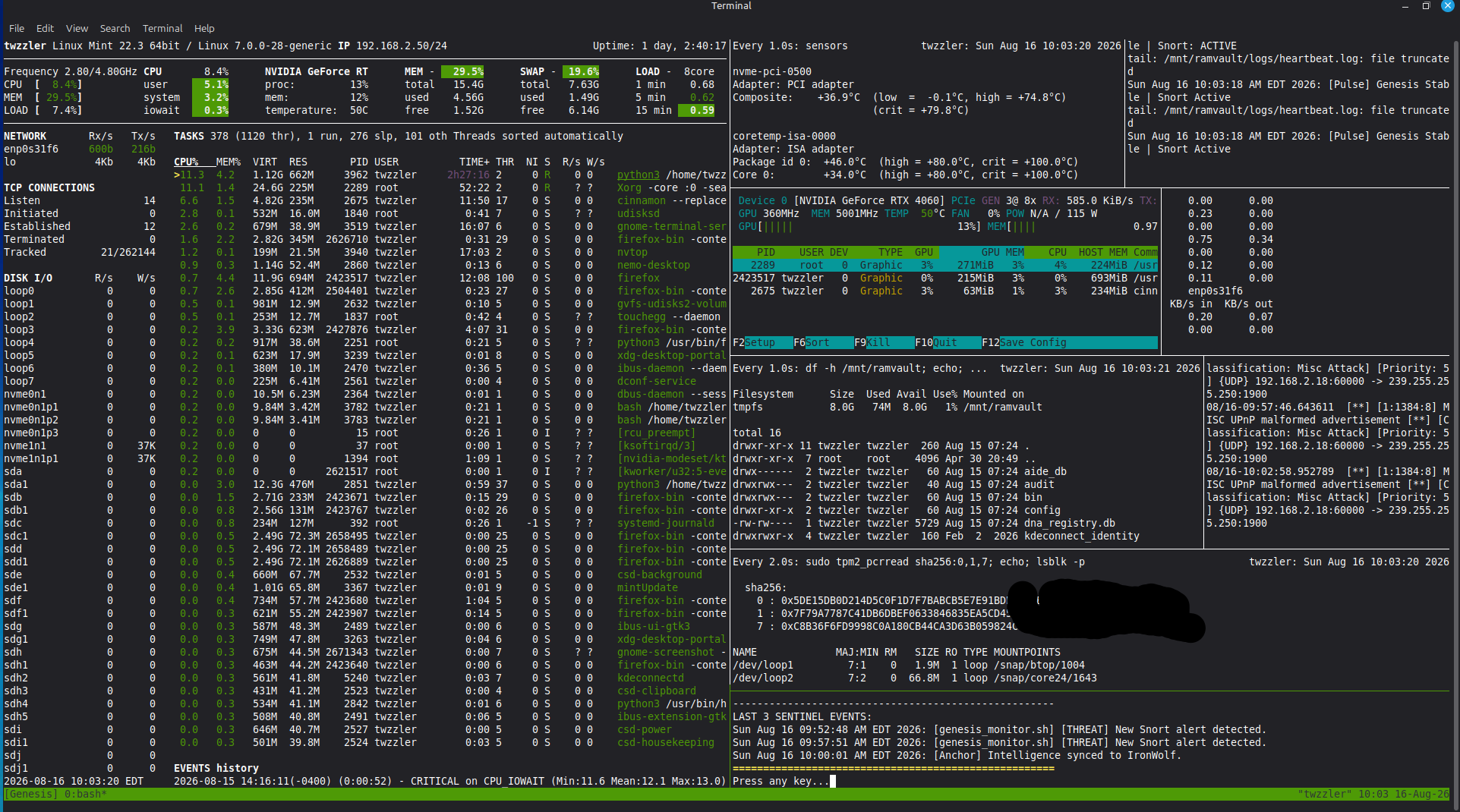Click the kdeconnectd process name
Viewport: 1460px width, 812px height.
(x=651, y=678)
